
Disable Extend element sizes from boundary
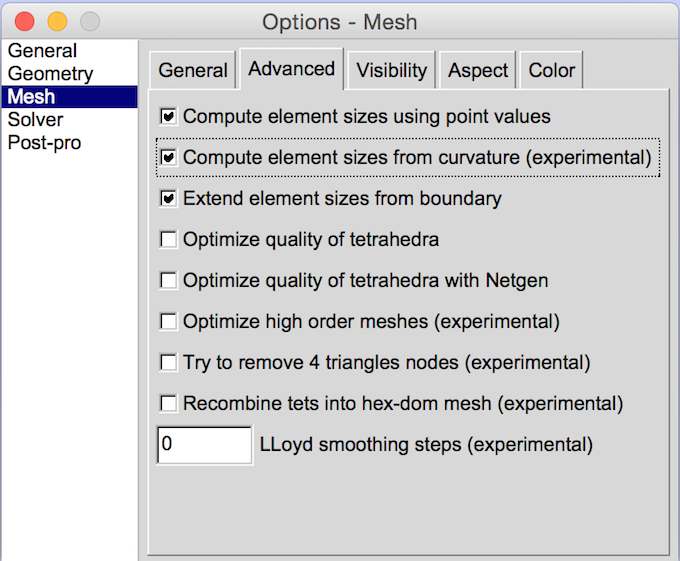[x=169, y=199]
